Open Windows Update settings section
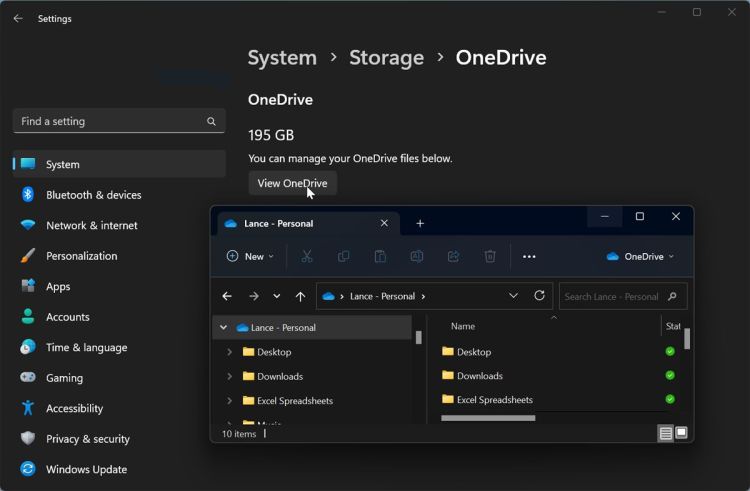The width and height of the screenshot is (750, 491). tap(88, 469)
